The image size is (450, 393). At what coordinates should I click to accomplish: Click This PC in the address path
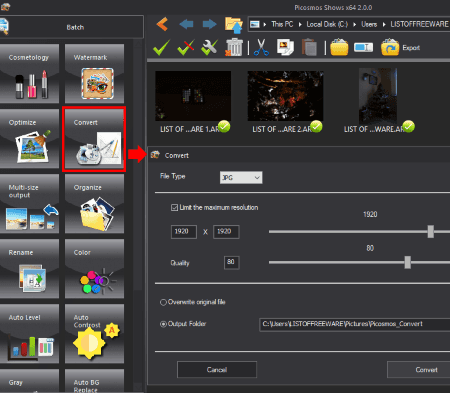[282, 24]
